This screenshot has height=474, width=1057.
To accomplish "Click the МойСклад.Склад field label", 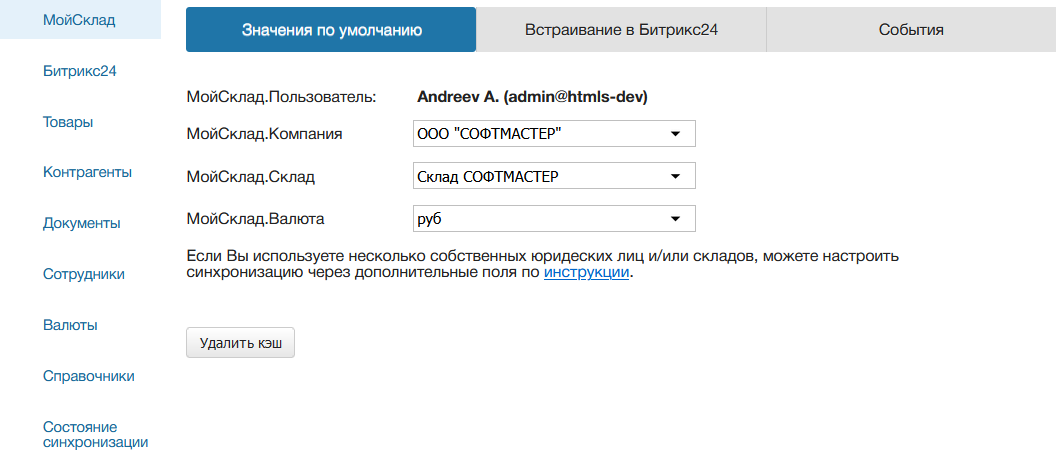I will [251, 176].
